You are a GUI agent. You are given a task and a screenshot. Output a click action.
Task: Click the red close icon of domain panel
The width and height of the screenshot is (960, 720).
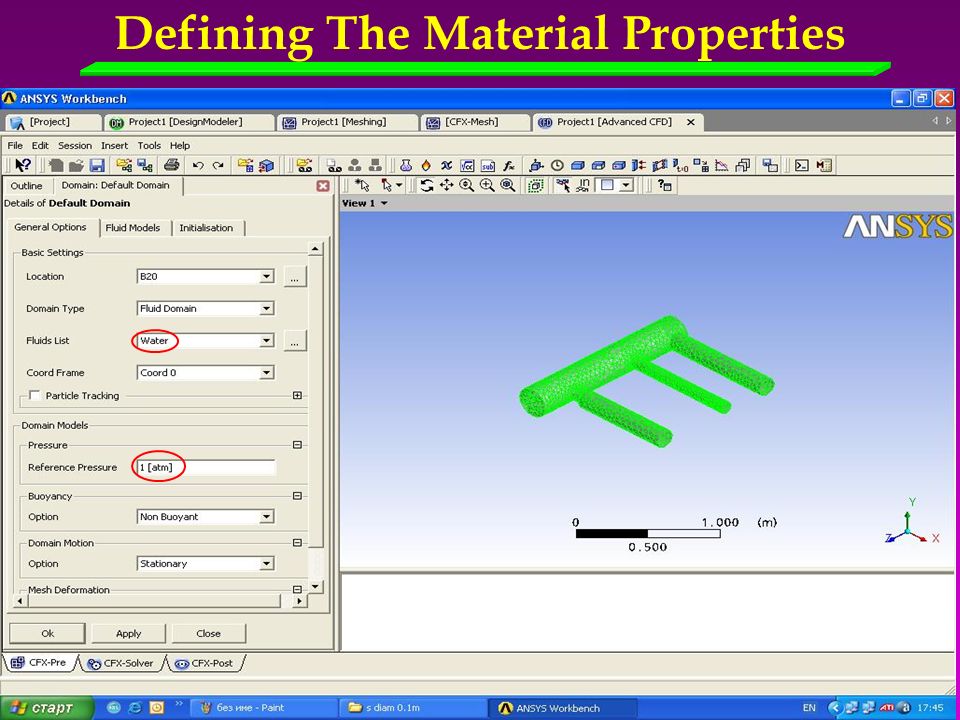323,186
